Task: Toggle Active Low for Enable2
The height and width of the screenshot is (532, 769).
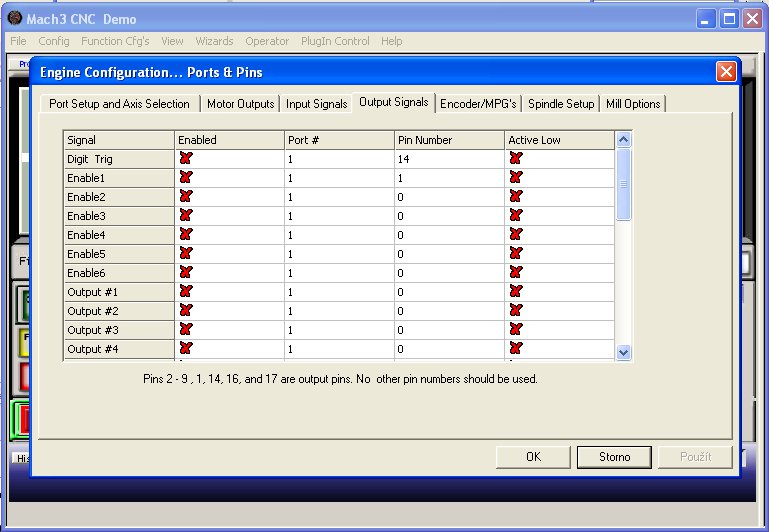Action: pos(516,197)
